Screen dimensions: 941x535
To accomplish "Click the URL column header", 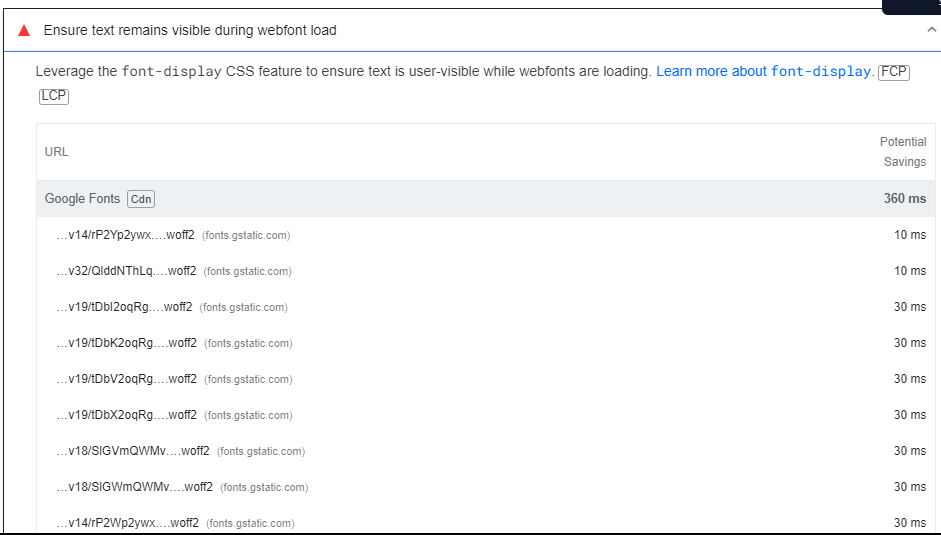I will (x=57, y=152).
